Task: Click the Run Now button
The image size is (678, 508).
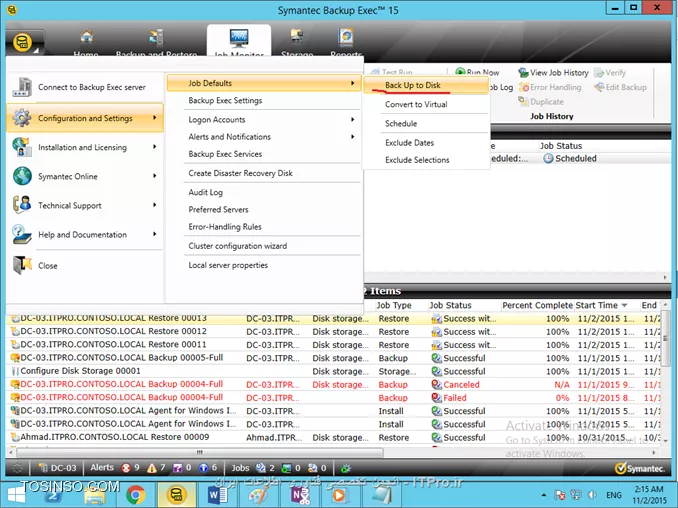Action: [477, 72]
